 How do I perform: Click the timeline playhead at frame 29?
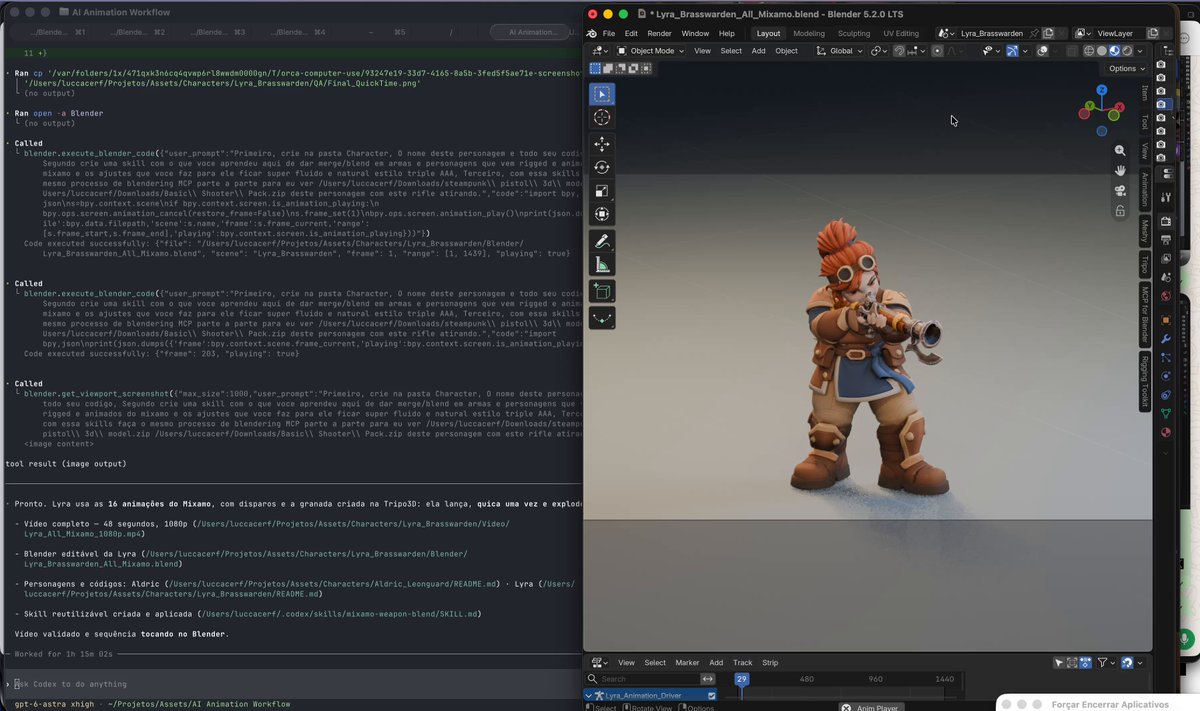(x=741, y=679)
